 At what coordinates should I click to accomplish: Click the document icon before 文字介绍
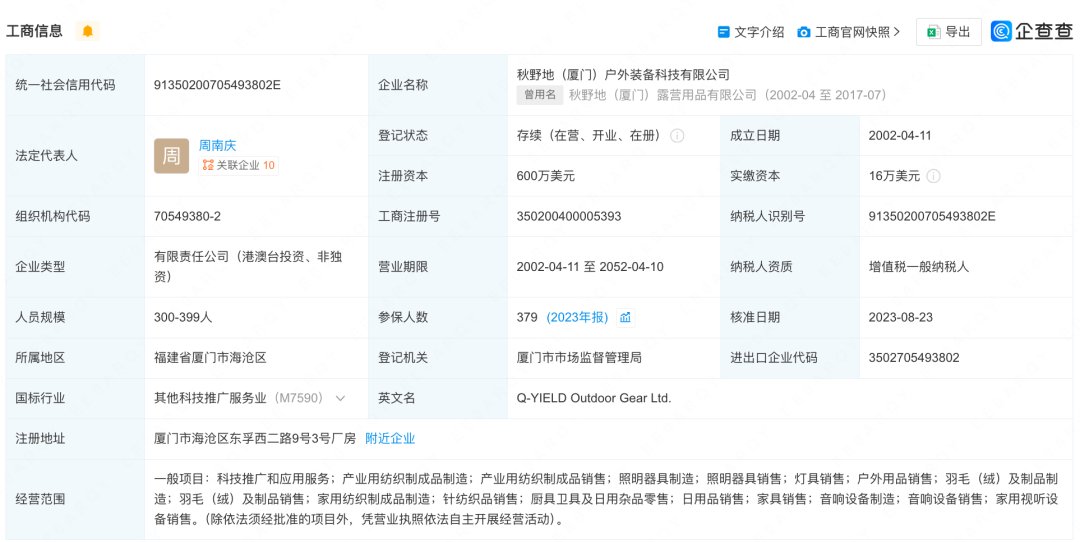pos(723,32)
